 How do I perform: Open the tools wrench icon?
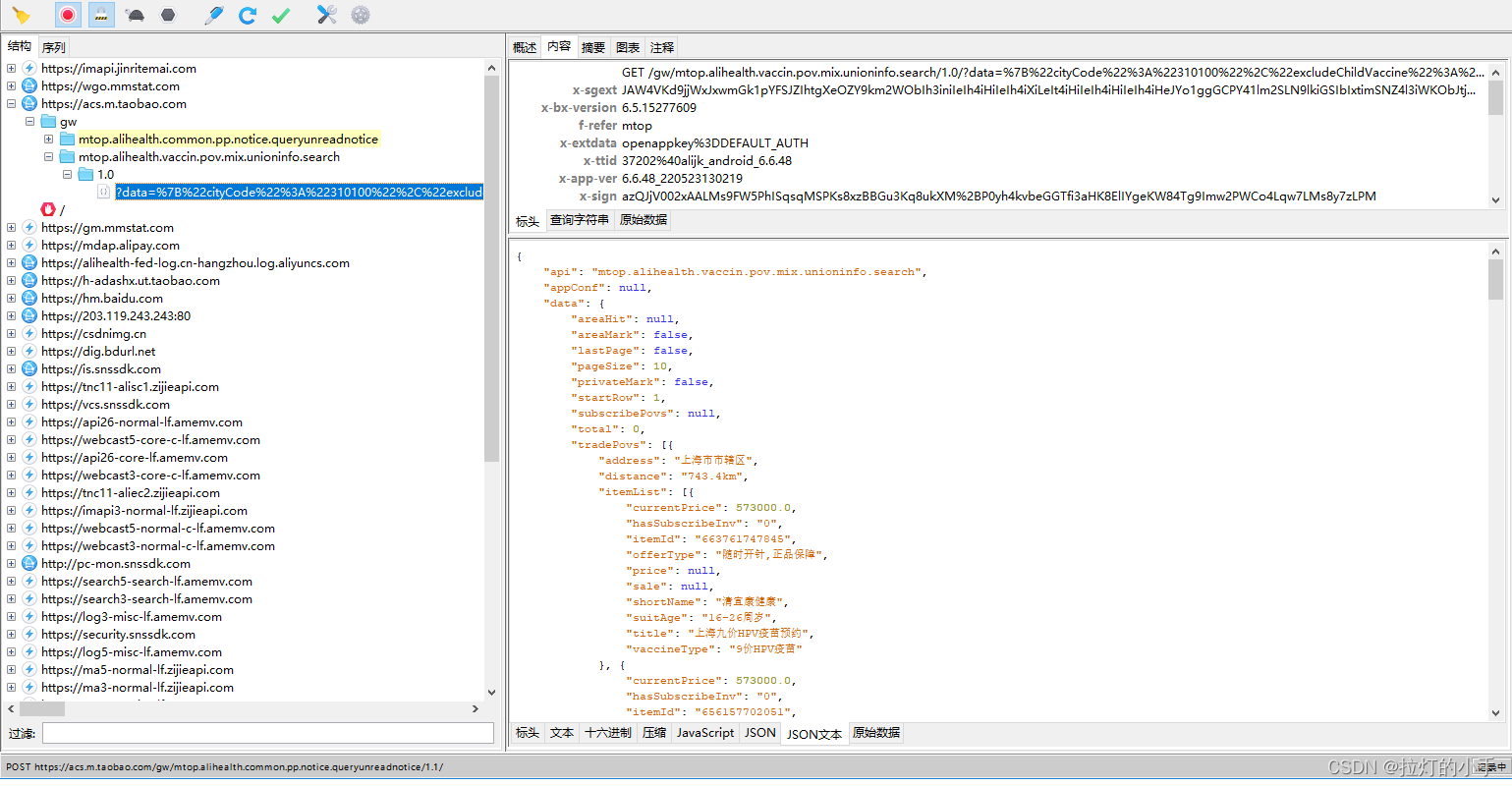coord(327,15)
